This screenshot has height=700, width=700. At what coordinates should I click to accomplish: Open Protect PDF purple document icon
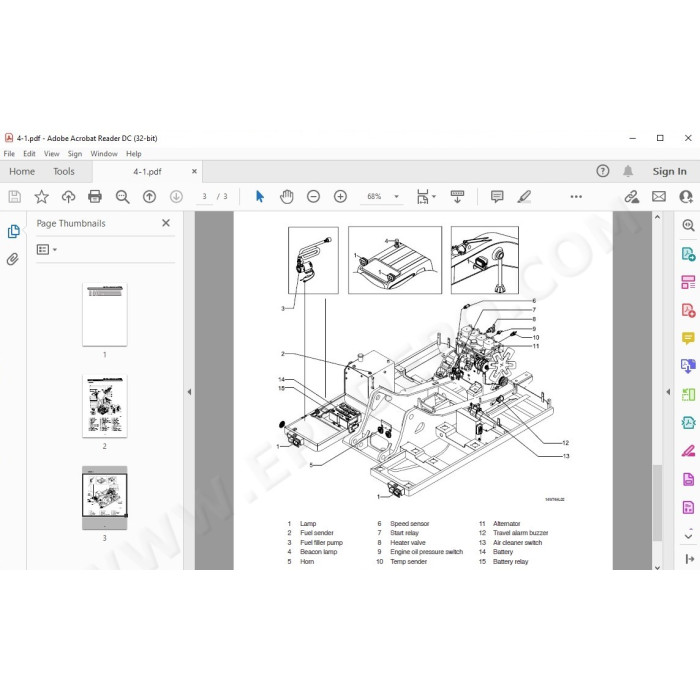click(688, 479)
